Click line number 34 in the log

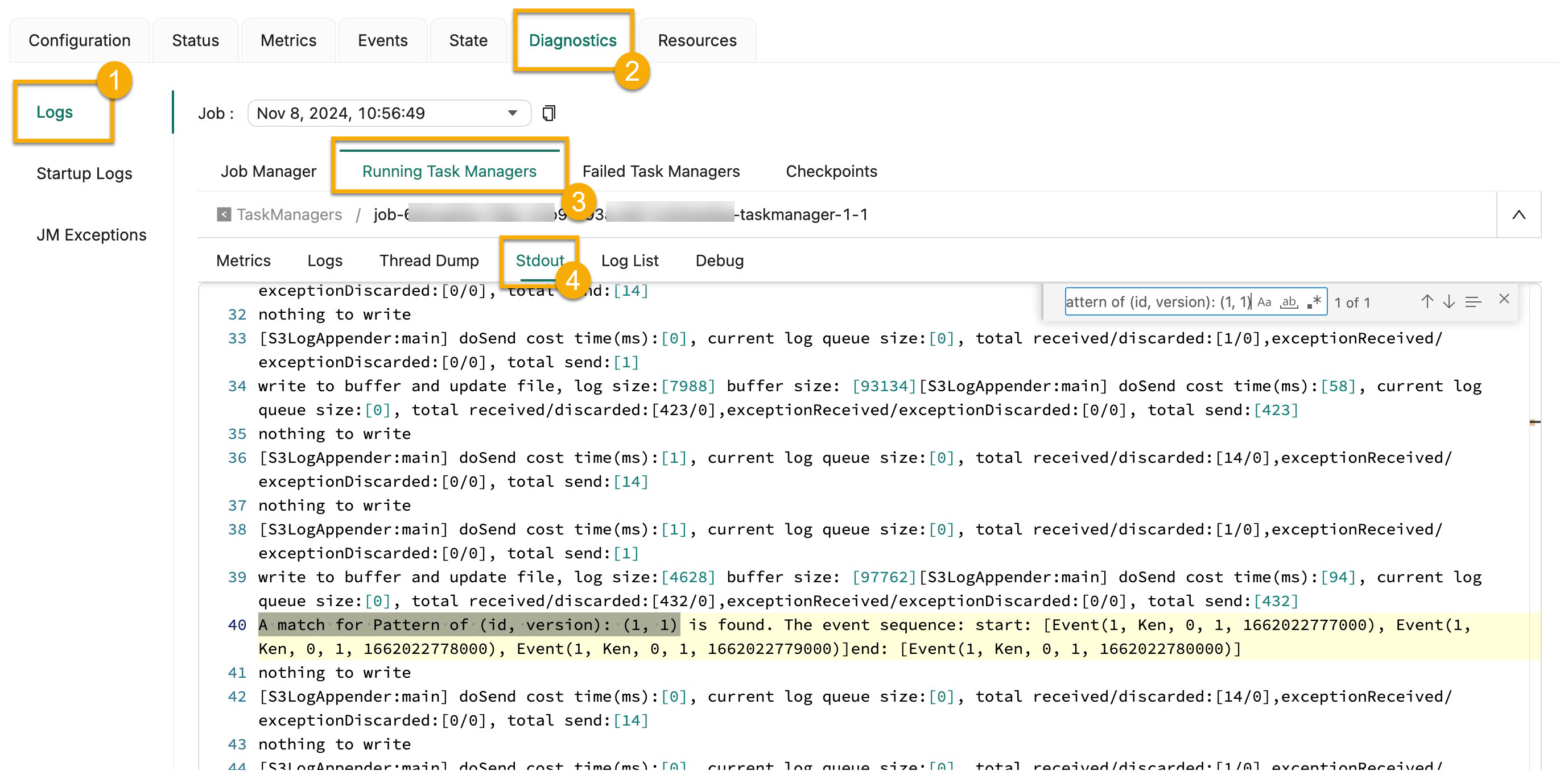(x=237, y=386)
